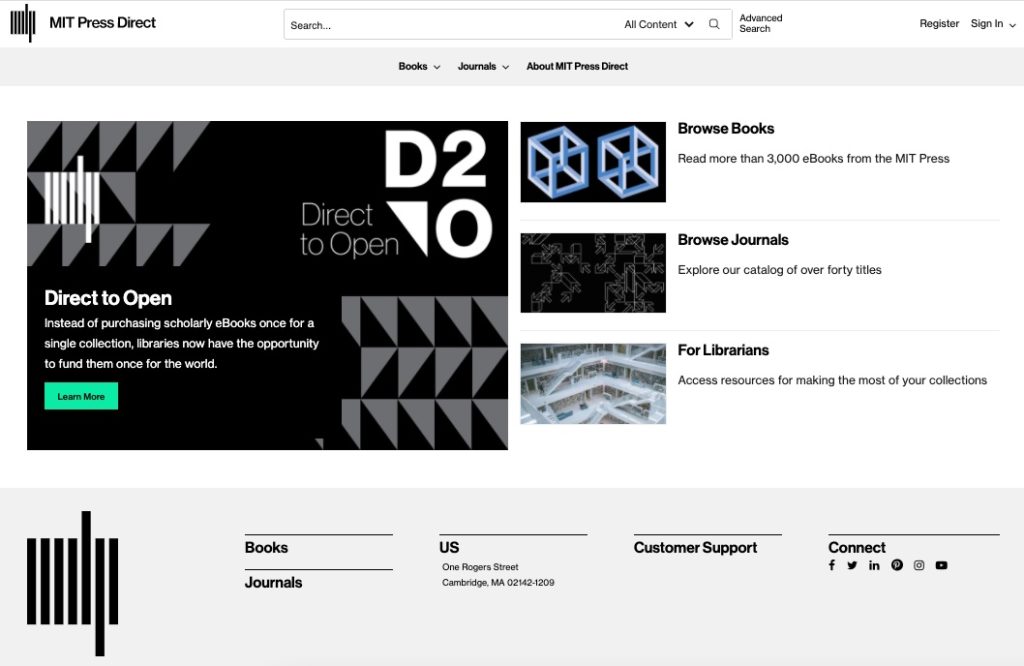The image size is (1024, 666).
Task: Open the LinkedIn social icon
Action: (x=874, y=565)
